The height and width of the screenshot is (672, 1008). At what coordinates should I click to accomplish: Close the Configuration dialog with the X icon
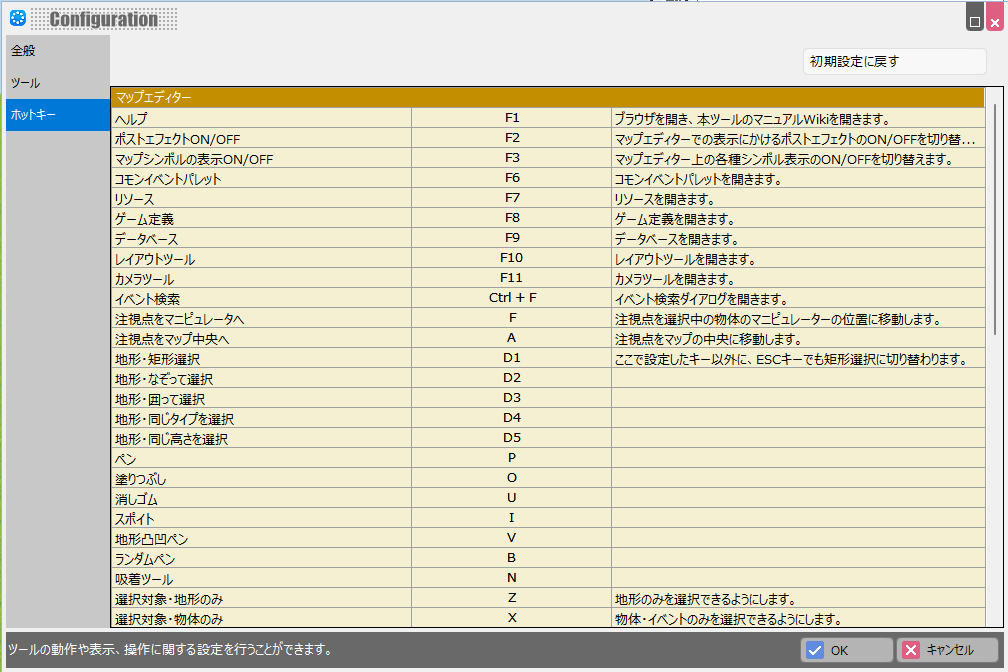(993, 19)
